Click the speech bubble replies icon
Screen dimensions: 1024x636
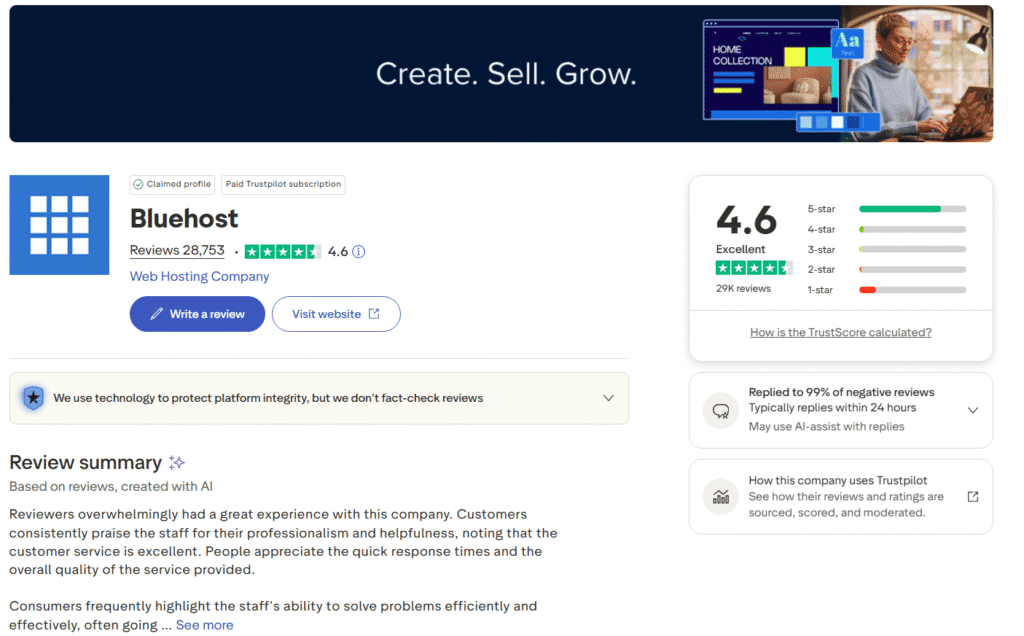(x=720, y=410)
